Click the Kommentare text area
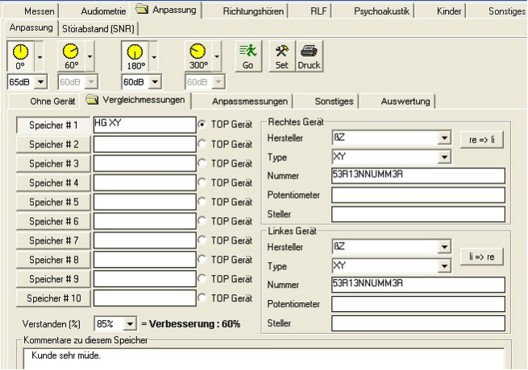Screen dimensions: 528x370 pos(264,359)
